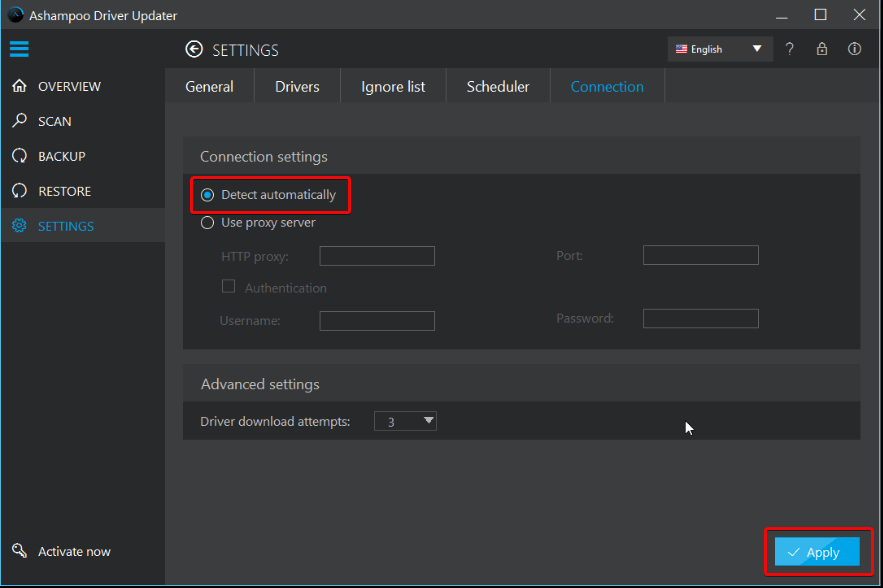Click the info icon in the top bar
This screenshot has height=588, width=883.
[x=853, y=48]
